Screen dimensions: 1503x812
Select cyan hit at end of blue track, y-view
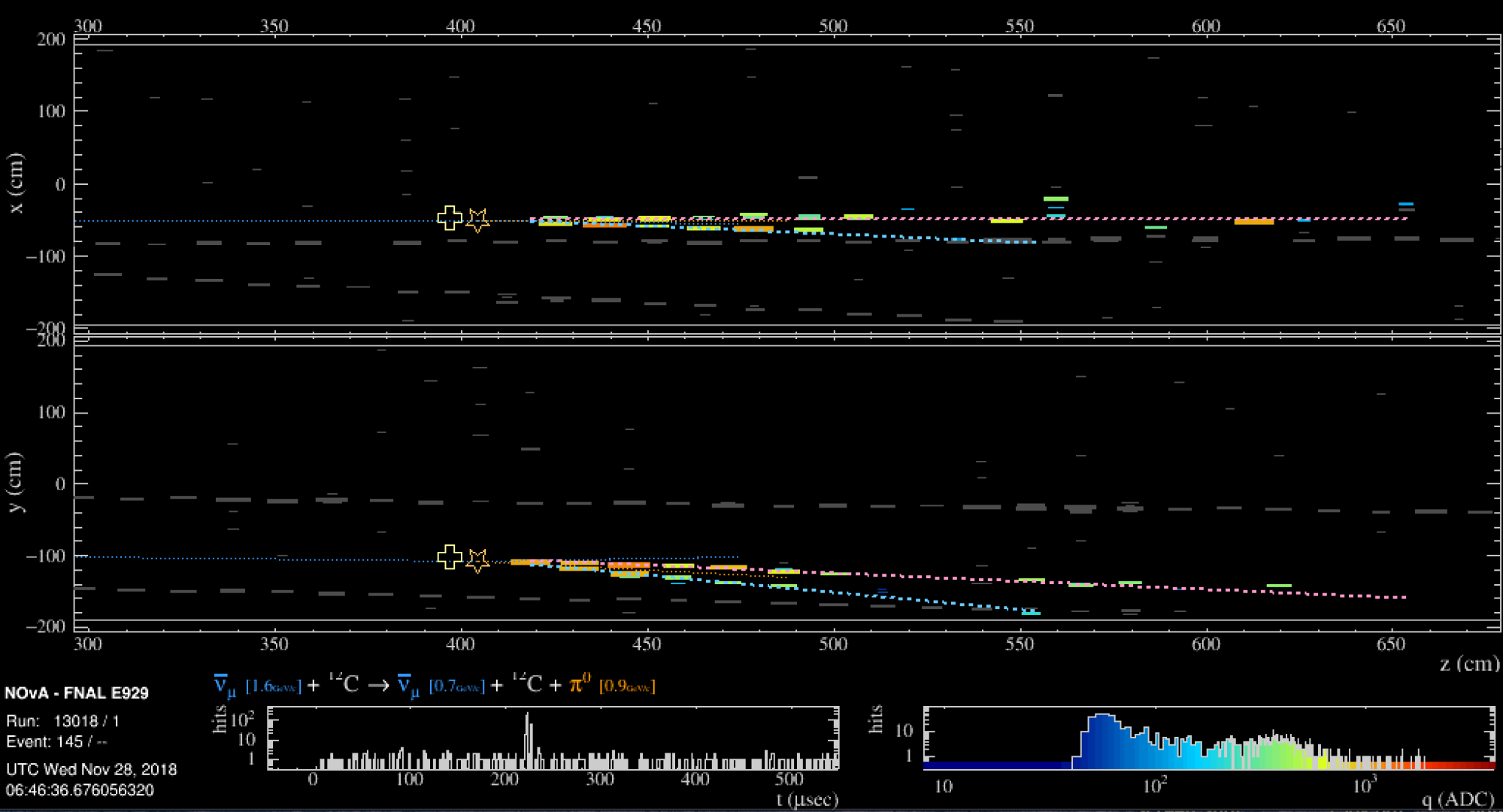tap(1031, 613)
